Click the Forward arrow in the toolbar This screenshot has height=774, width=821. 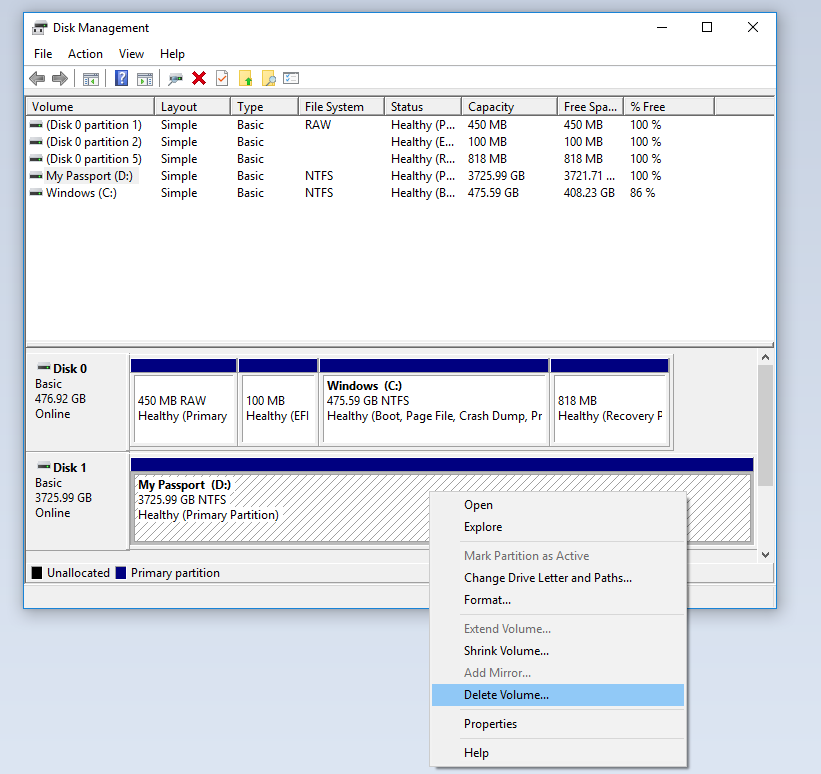pos(60,79)
